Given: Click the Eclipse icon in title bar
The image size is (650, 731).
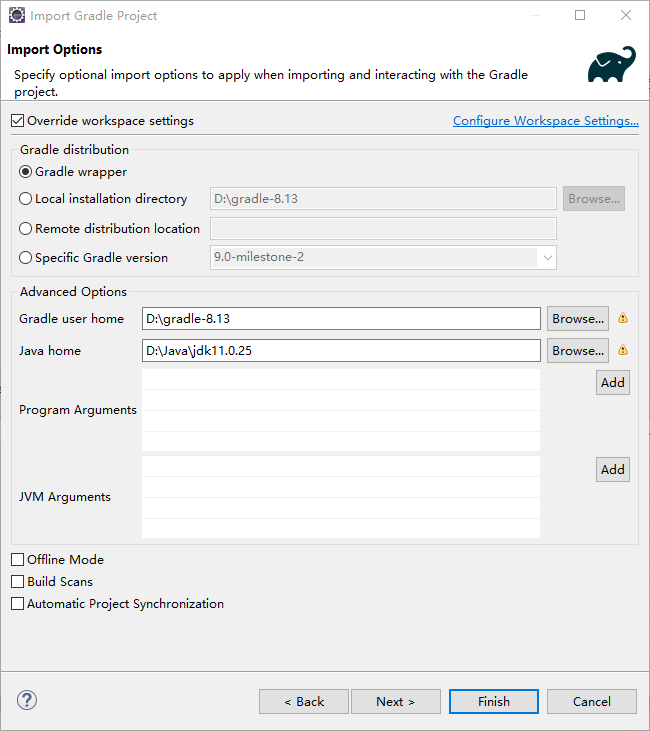Looking at the screenshot, I should pyautogui.click(x=17, y=15).
